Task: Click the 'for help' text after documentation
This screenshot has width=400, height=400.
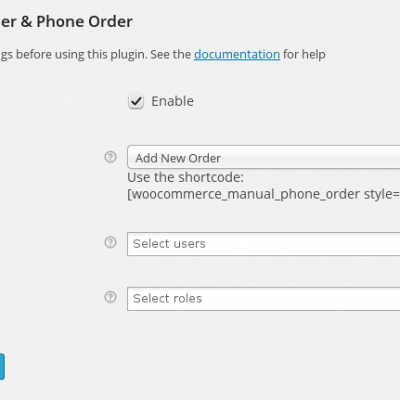Action: tap(304, 54)
